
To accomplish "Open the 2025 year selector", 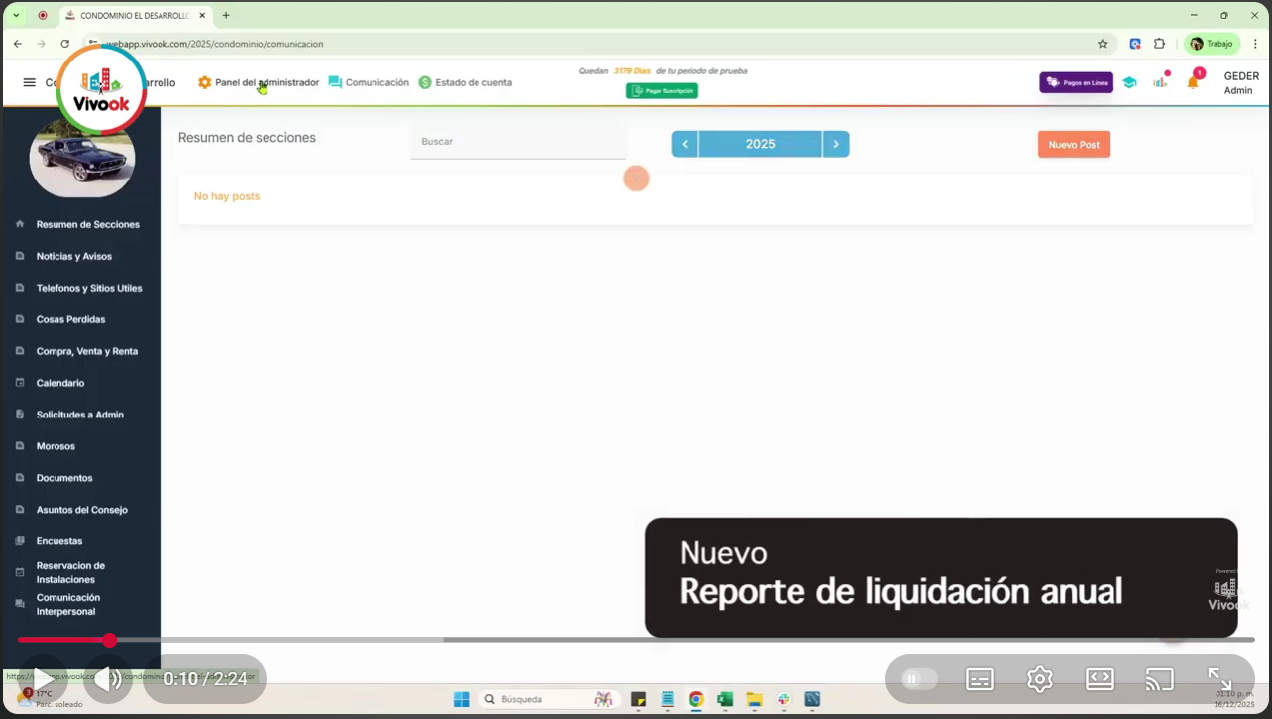I will click(760, 144).
